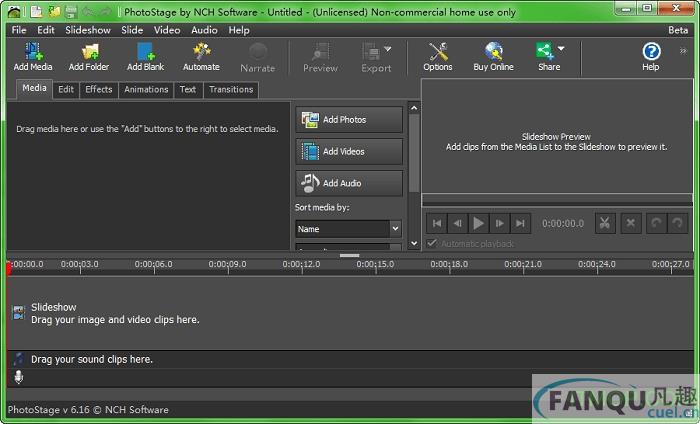Jump to start of slideshow preview

(x=437, y=223)
